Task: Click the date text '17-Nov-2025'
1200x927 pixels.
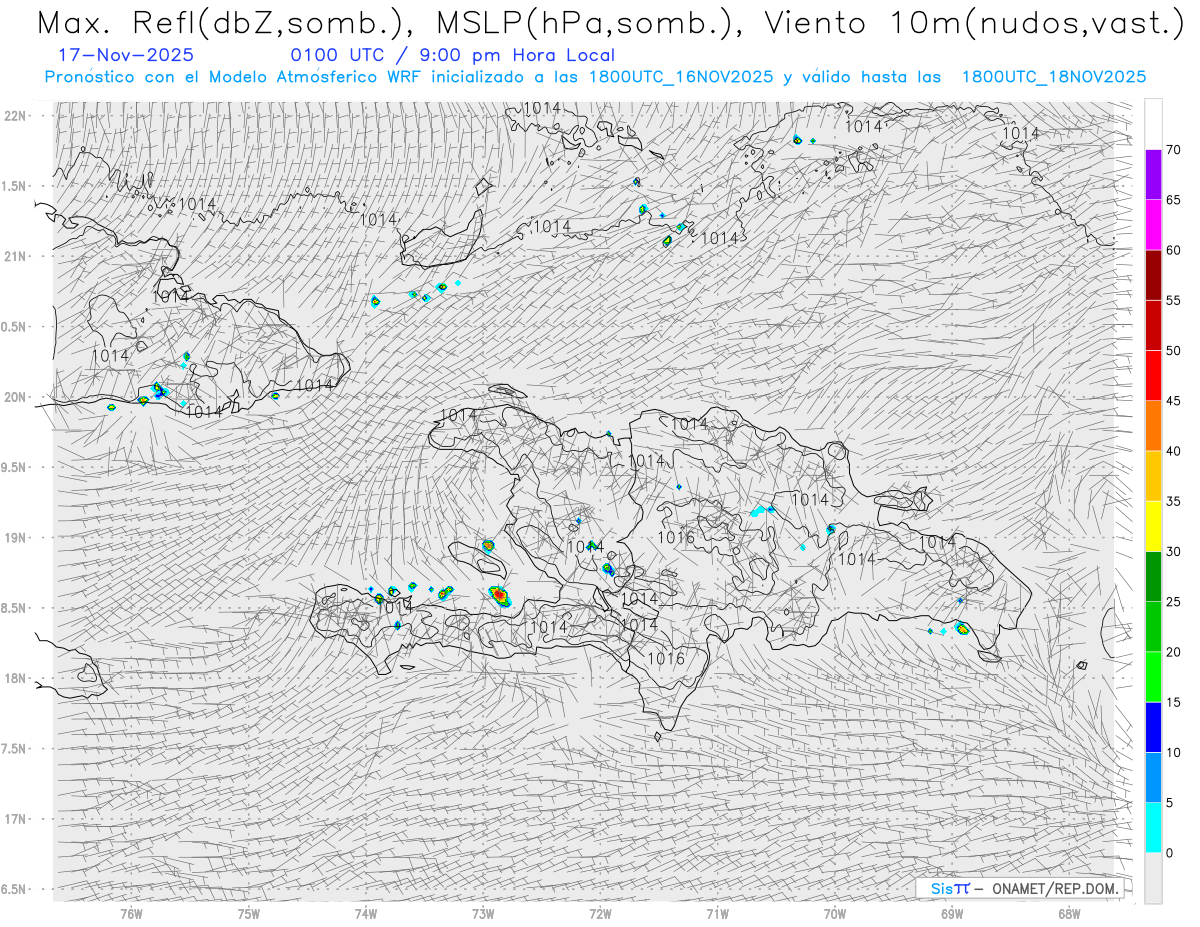Action: (127, 56)
